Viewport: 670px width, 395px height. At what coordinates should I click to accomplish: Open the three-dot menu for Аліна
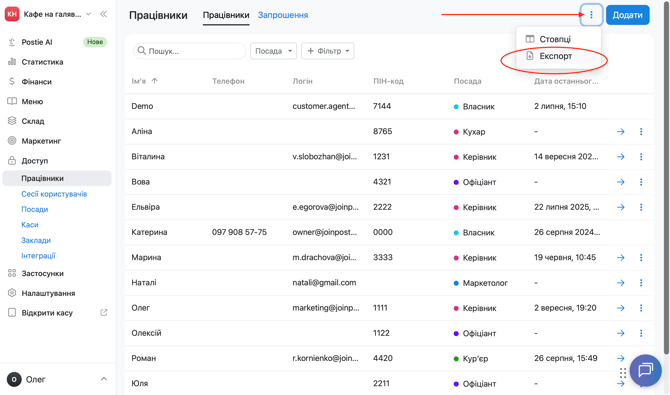pyautogui.click(x=641, y=132)
